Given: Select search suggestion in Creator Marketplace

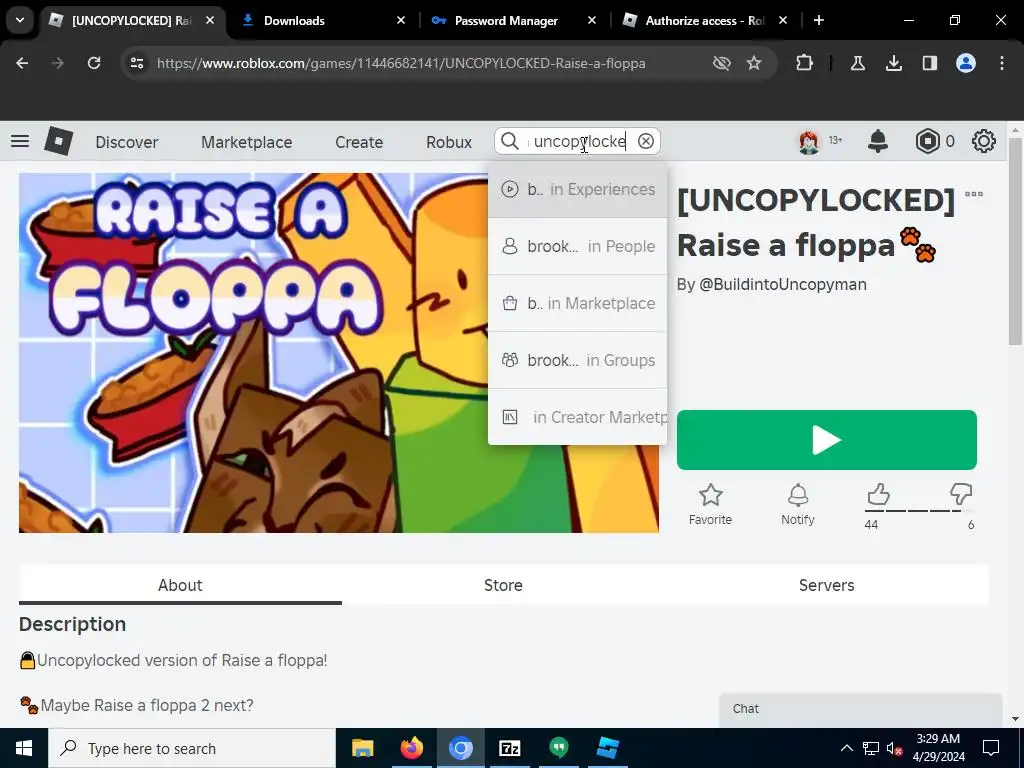Looking at the screenshot, I should click(x=577, y=417).
